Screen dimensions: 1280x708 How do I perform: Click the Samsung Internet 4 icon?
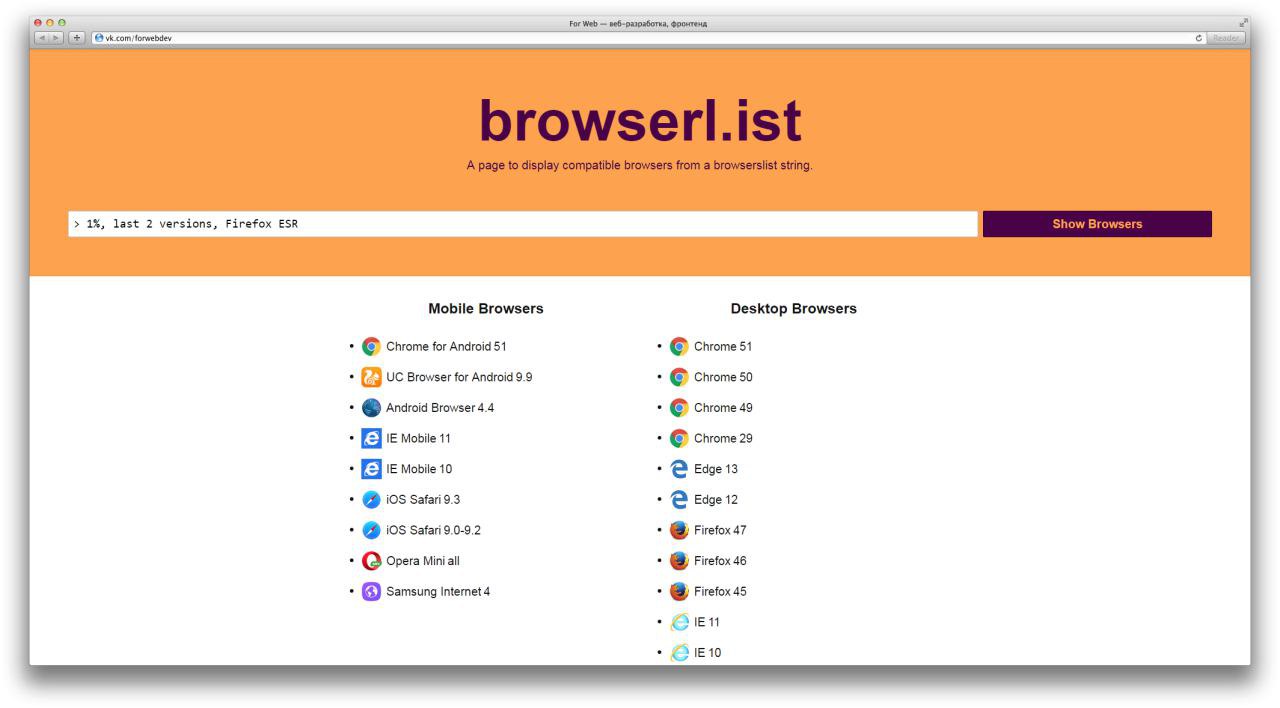(371, 592)
